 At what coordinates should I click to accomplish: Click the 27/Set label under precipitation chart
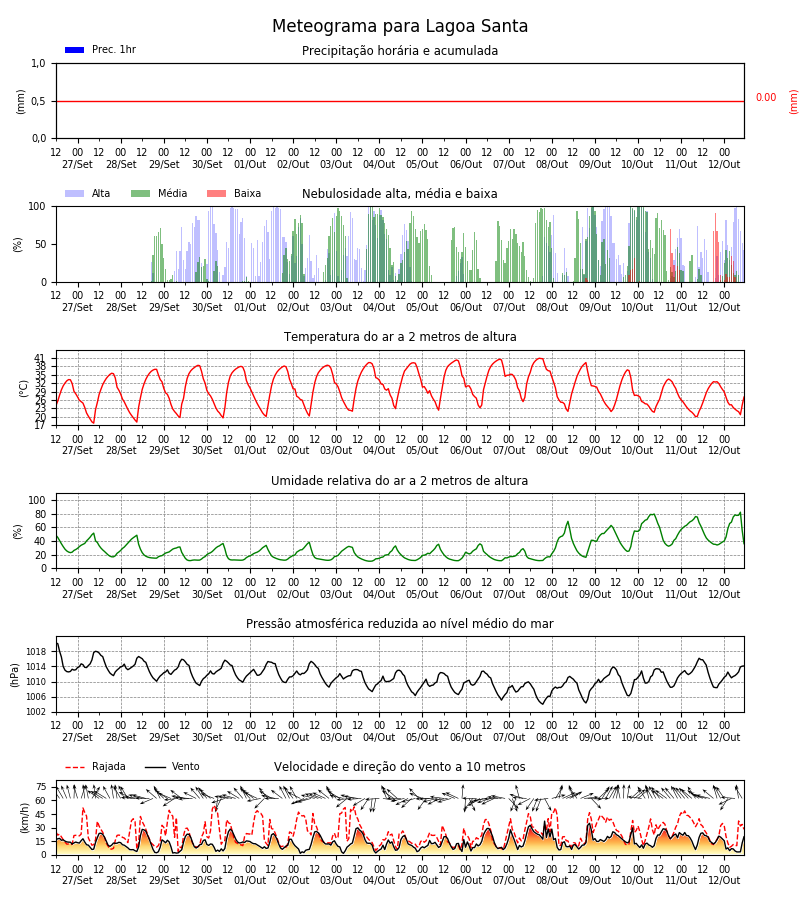click(x=77, y=164)
